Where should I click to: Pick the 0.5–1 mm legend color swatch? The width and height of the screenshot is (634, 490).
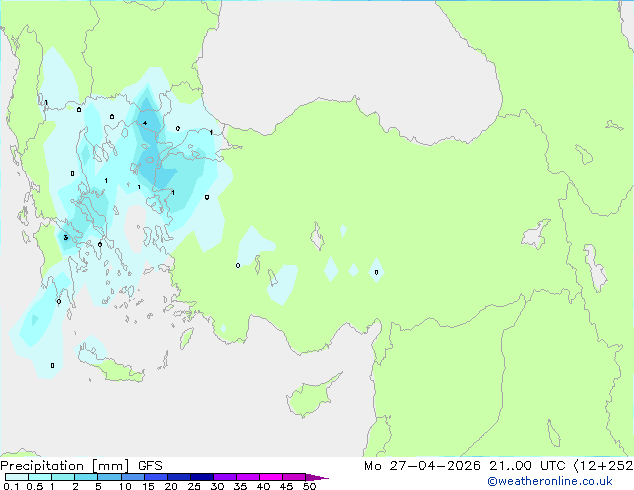pyautogui.click(x=40, y=477)
